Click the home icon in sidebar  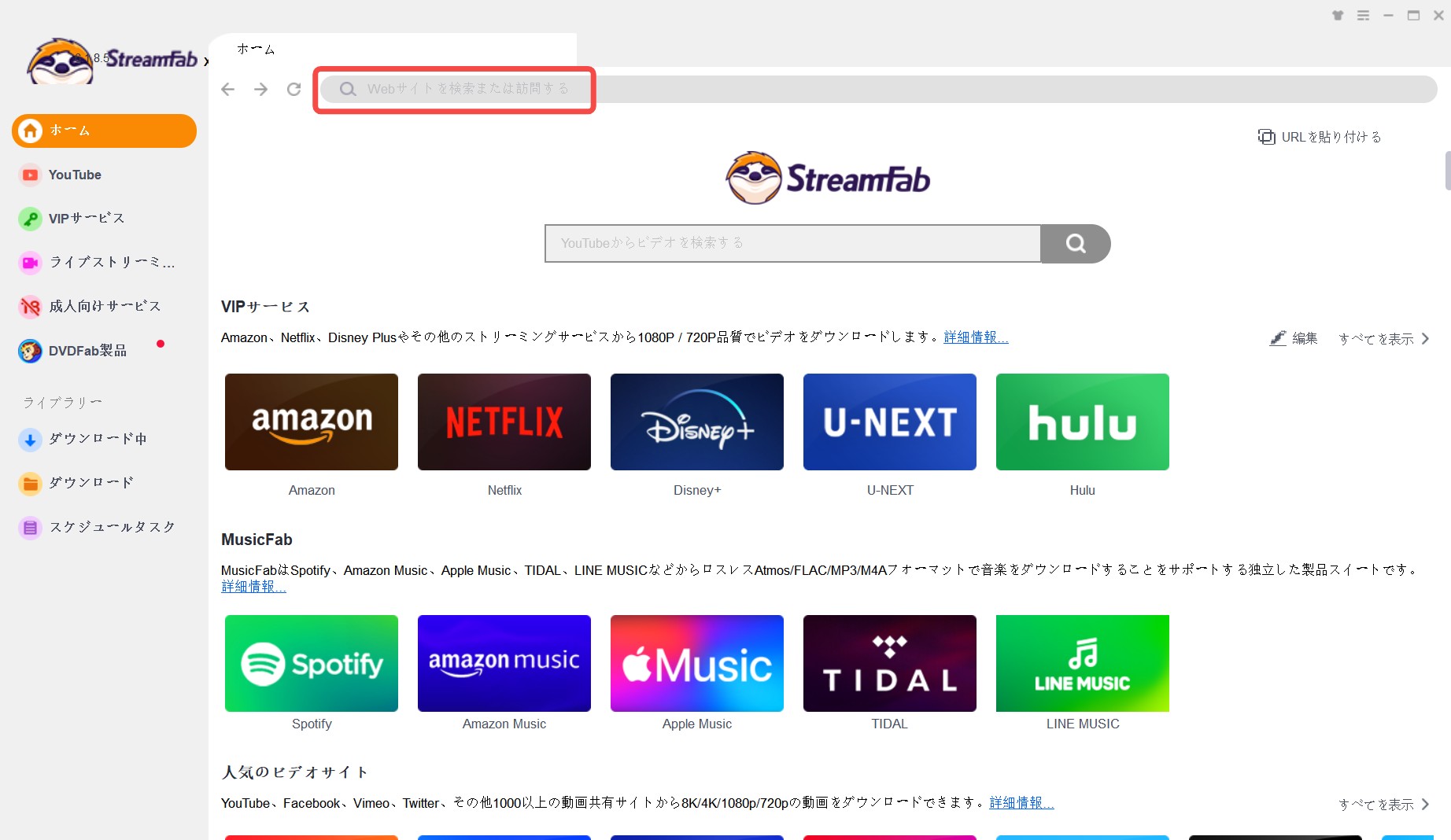(x=31, y=131)
